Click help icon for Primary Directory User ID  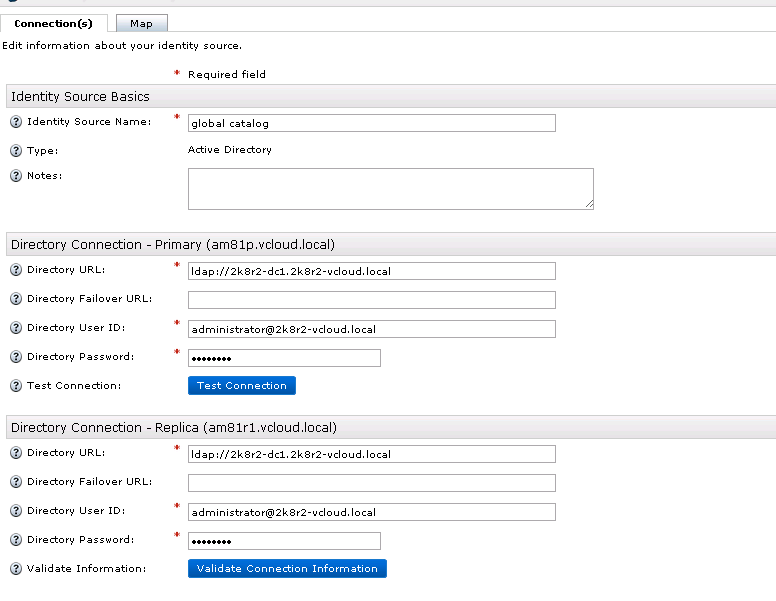click(x=16, y=328)
